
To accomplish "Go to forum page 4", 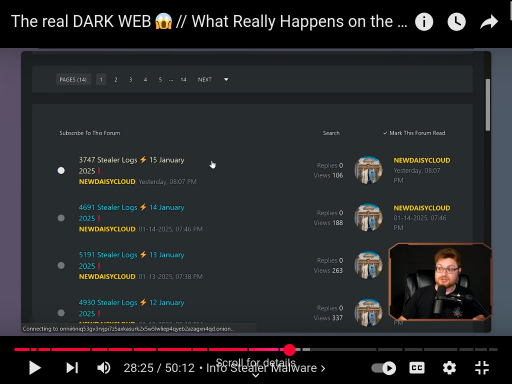I will click(145, 80).
